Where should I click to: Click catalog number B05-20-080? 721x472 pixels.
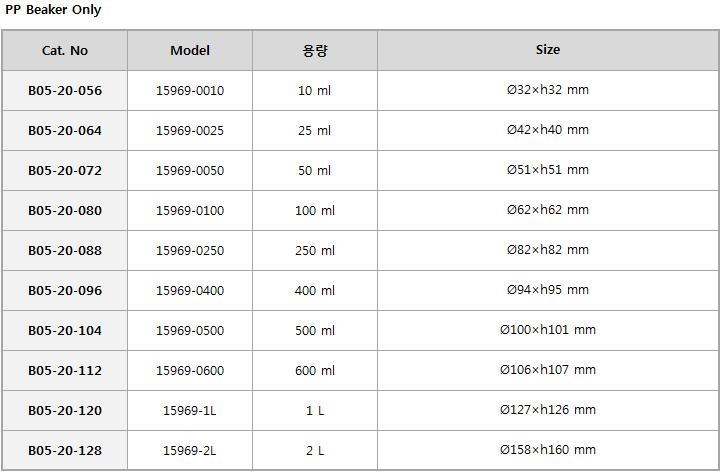pos(65,211)
